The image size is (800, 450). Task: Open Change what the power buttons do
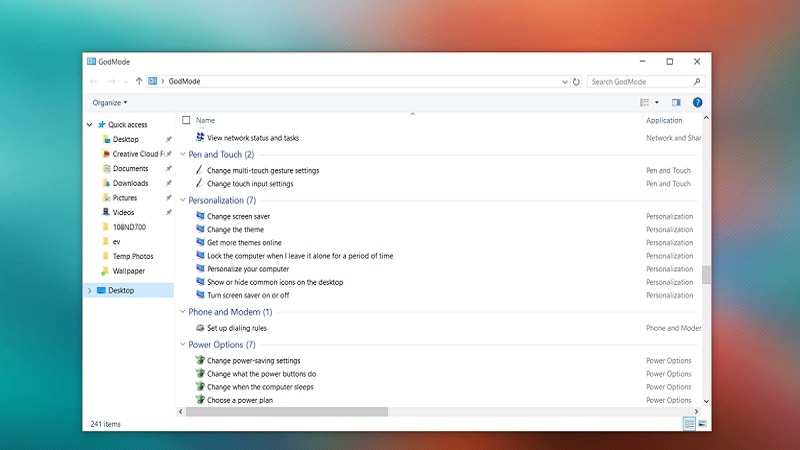click(261, 373)
